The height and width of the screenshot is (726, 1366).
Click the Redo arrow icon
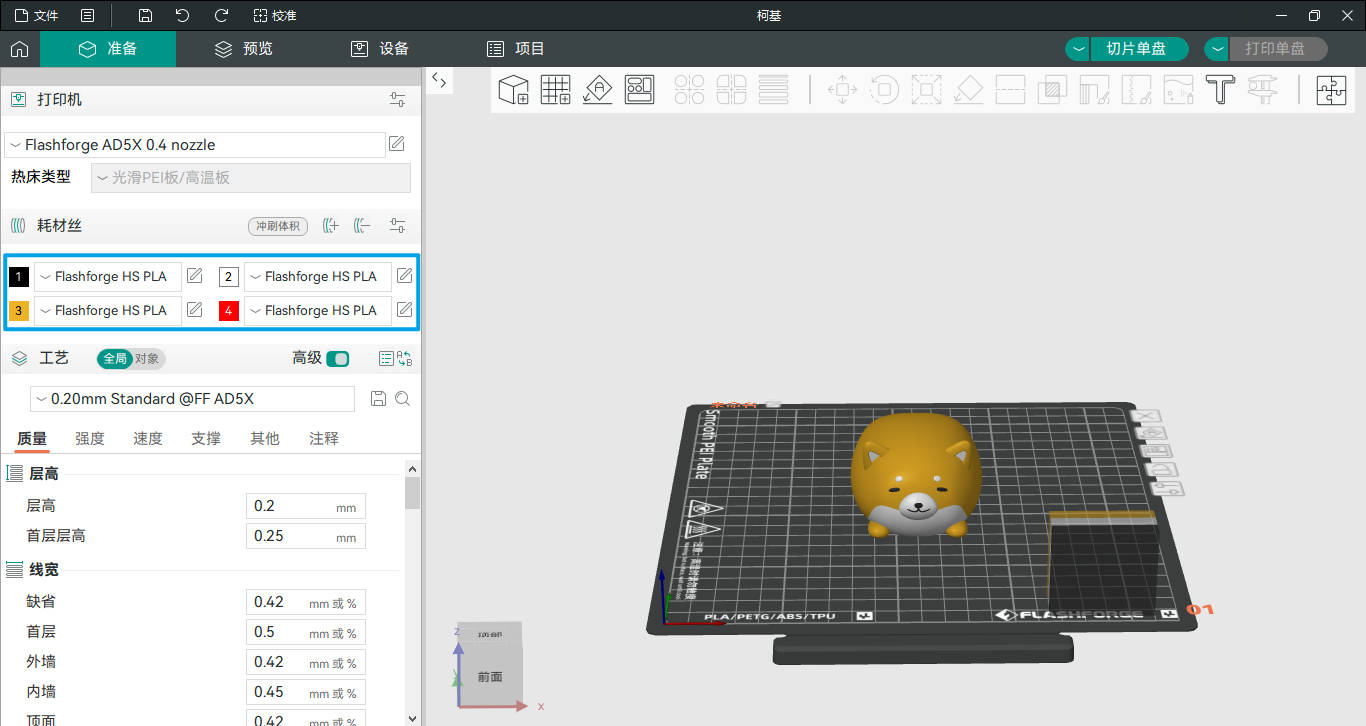pos(221,16)
